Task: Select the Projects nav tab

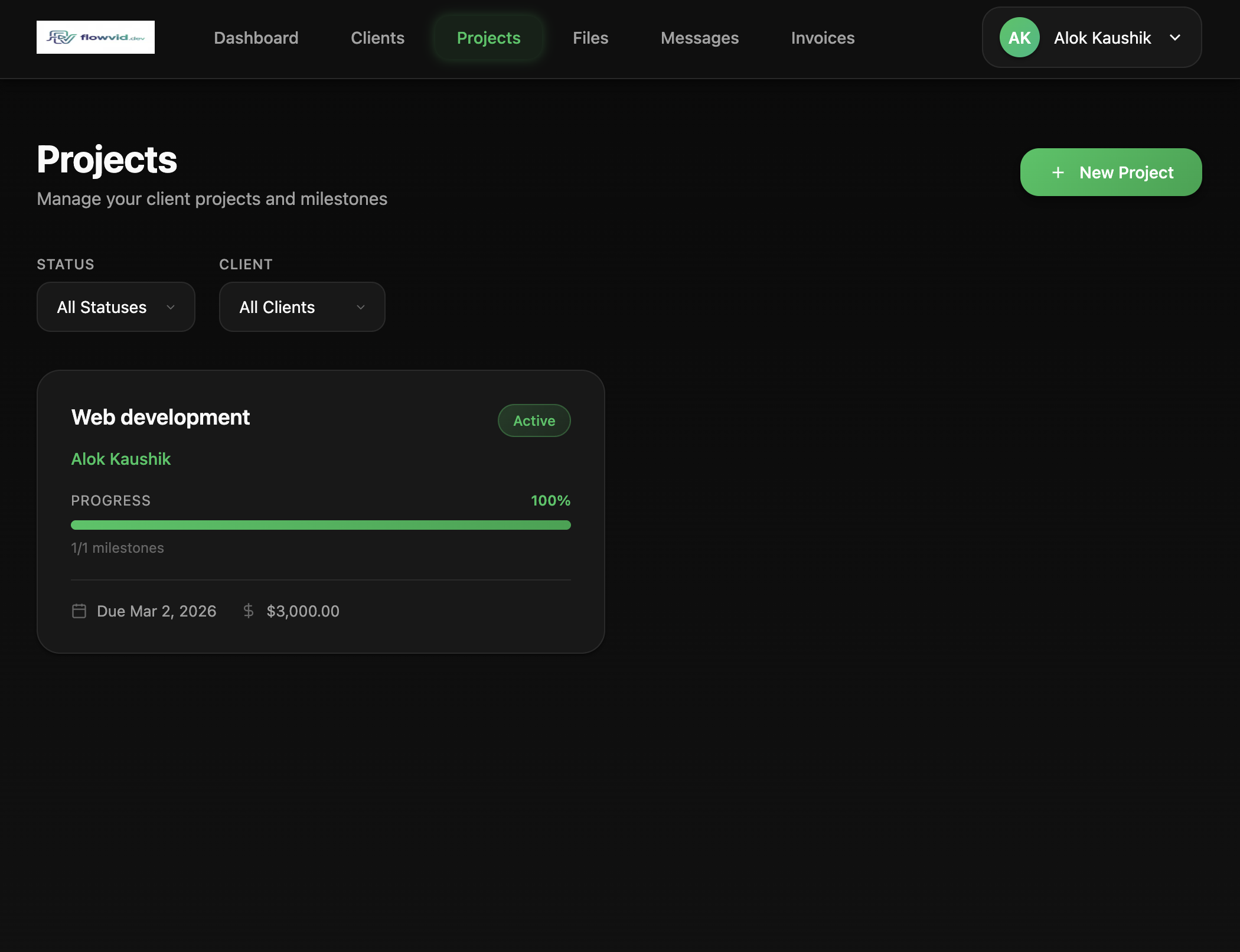Action: point(488,38)
